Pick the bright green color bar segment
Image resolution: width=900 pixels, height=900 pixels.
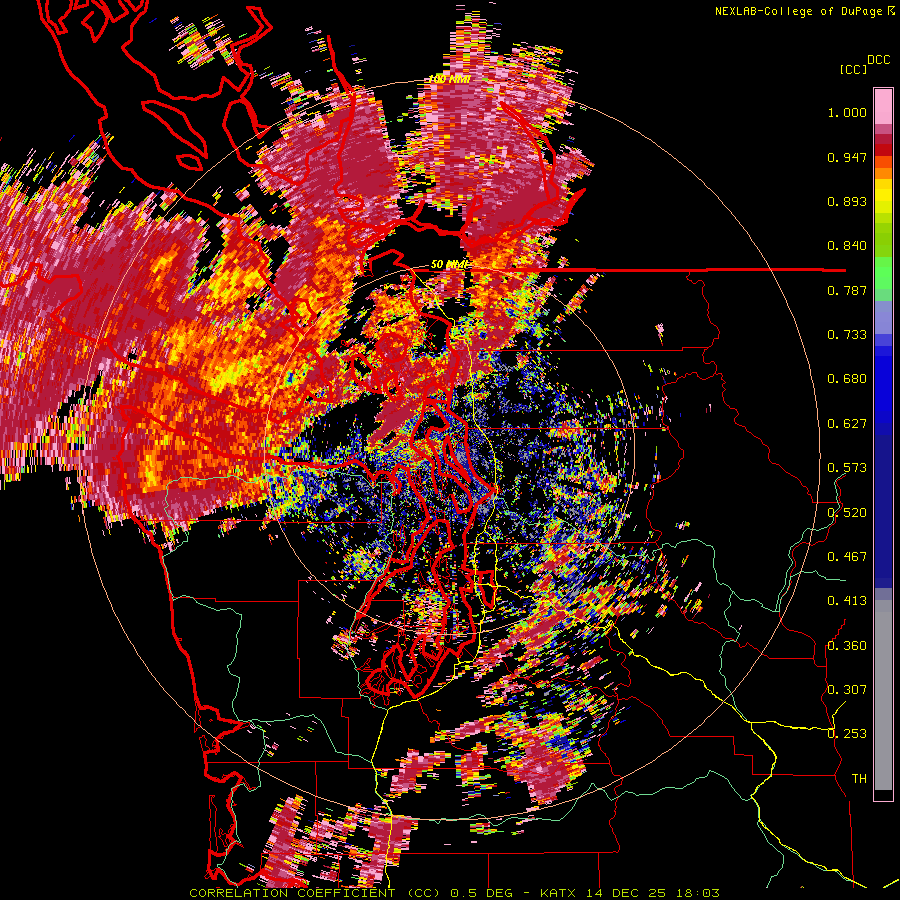883,271
